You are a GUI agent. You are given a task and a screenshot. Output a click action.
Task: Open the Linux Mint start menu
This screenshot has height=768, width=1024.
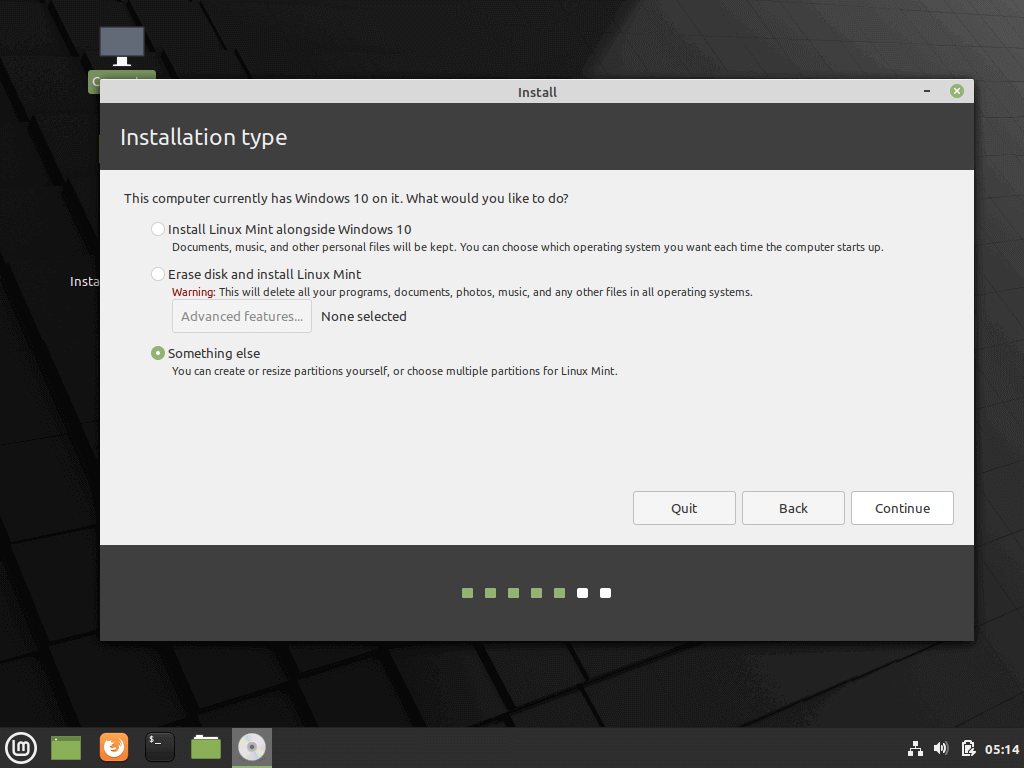(21, 747)
